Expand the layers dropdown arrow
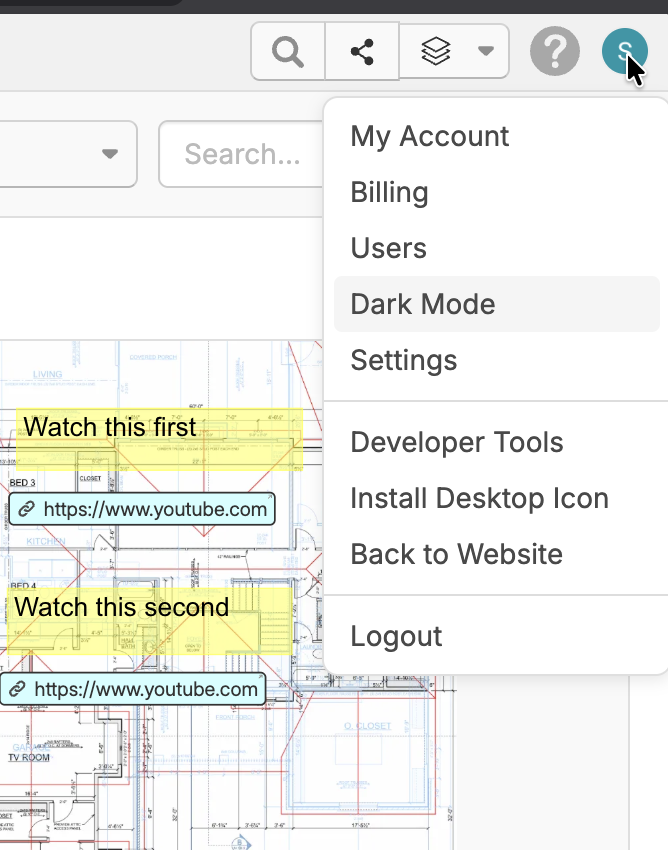The height and width of the screenshot is (850, 668). [x=486, y=51]
